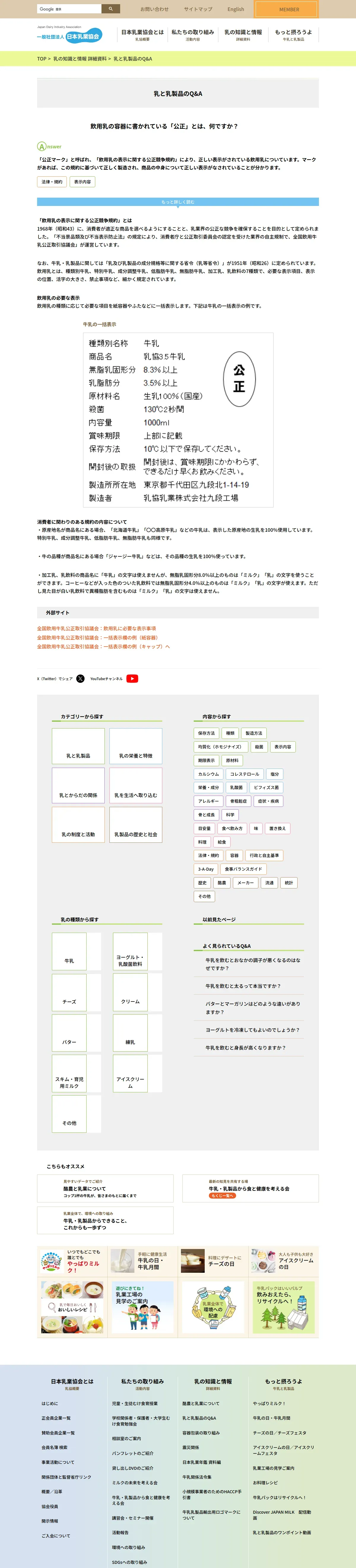The image size is (356, 1568).
Task: Select the ビフィズス菌 tag
Action: coord(266,788)
